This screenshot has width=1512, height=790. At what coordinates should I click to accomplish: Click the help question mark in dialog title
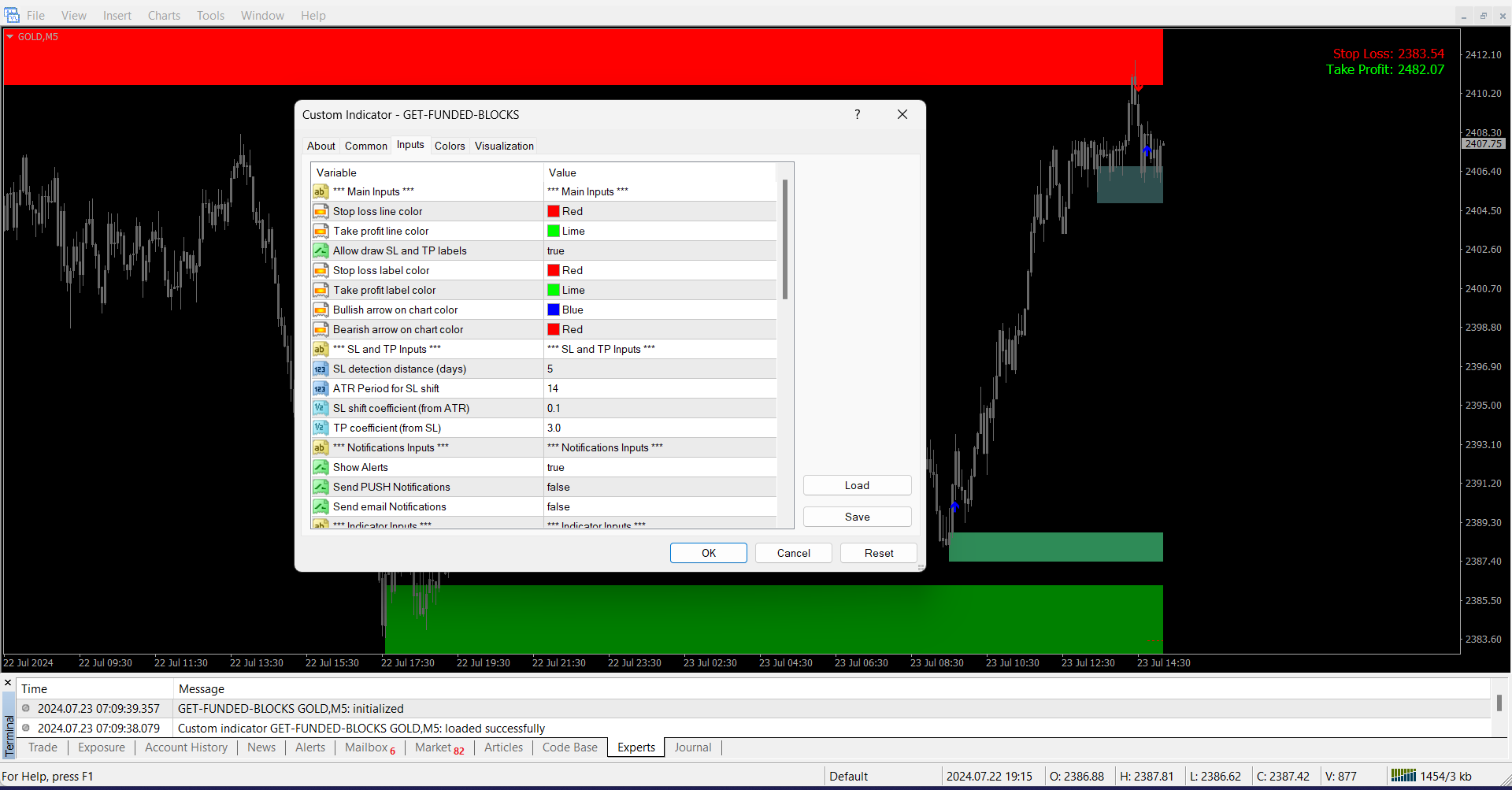[857, 114]
